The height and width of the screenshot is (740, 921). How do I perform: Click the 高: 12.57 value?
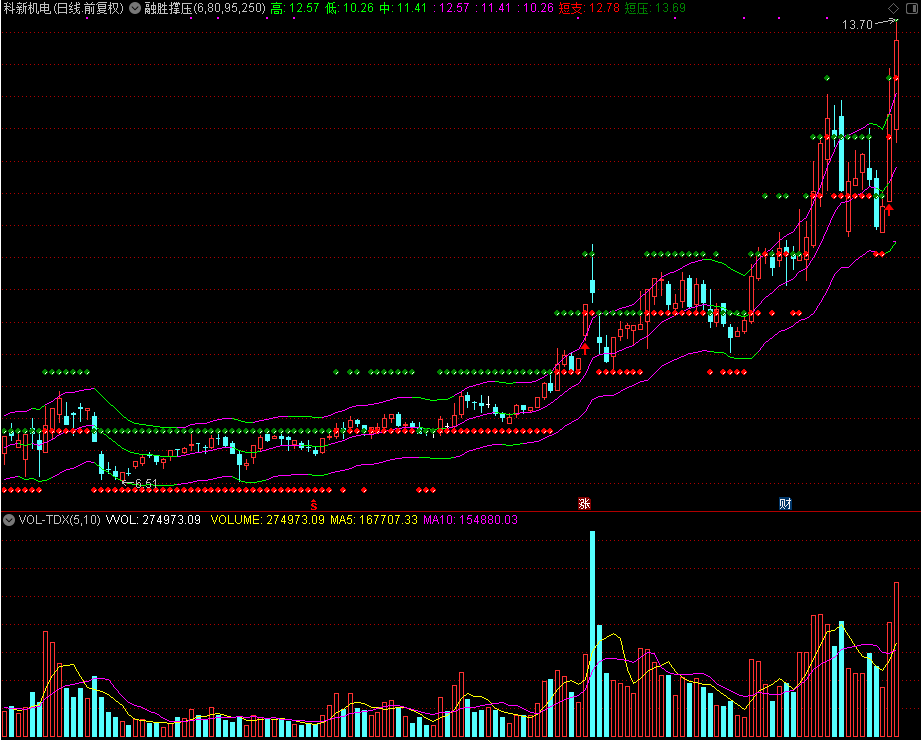(295, 8)
